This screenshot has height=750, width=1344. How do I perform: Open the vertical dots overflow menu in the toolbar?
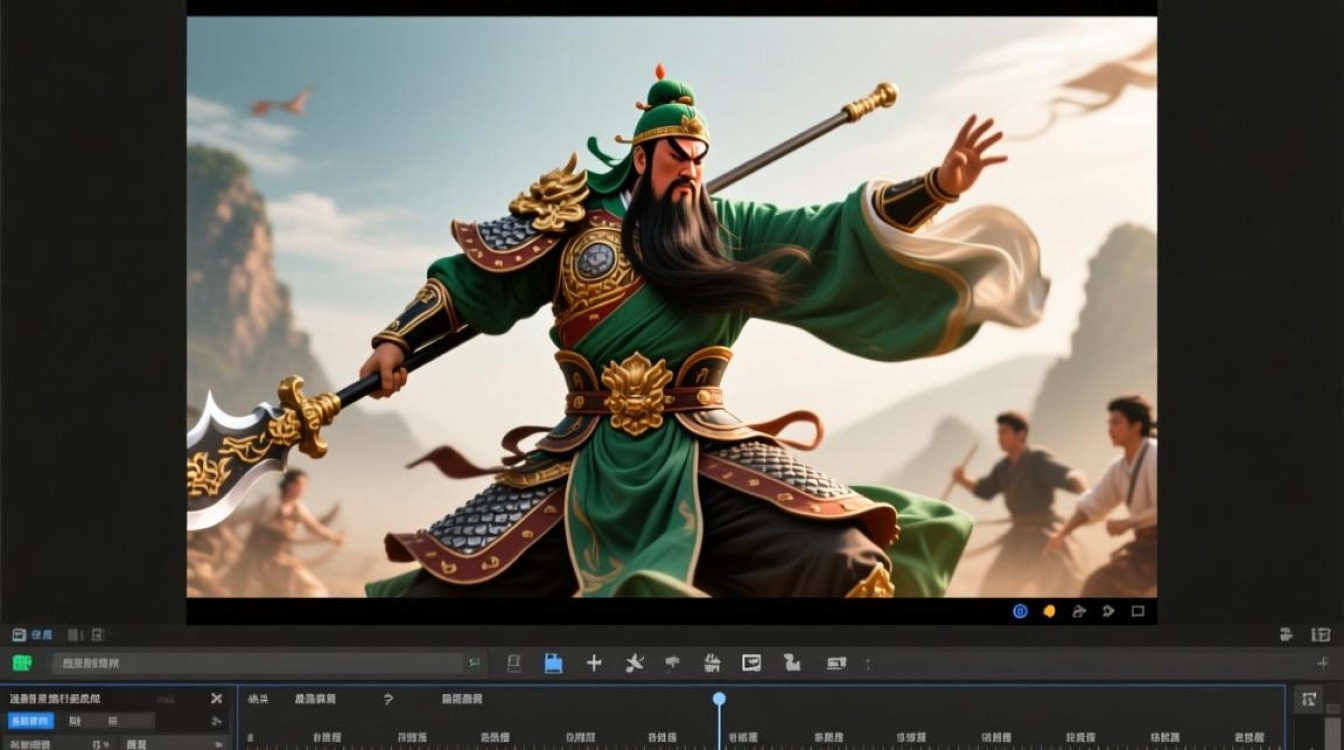click(x=868, y=663)
